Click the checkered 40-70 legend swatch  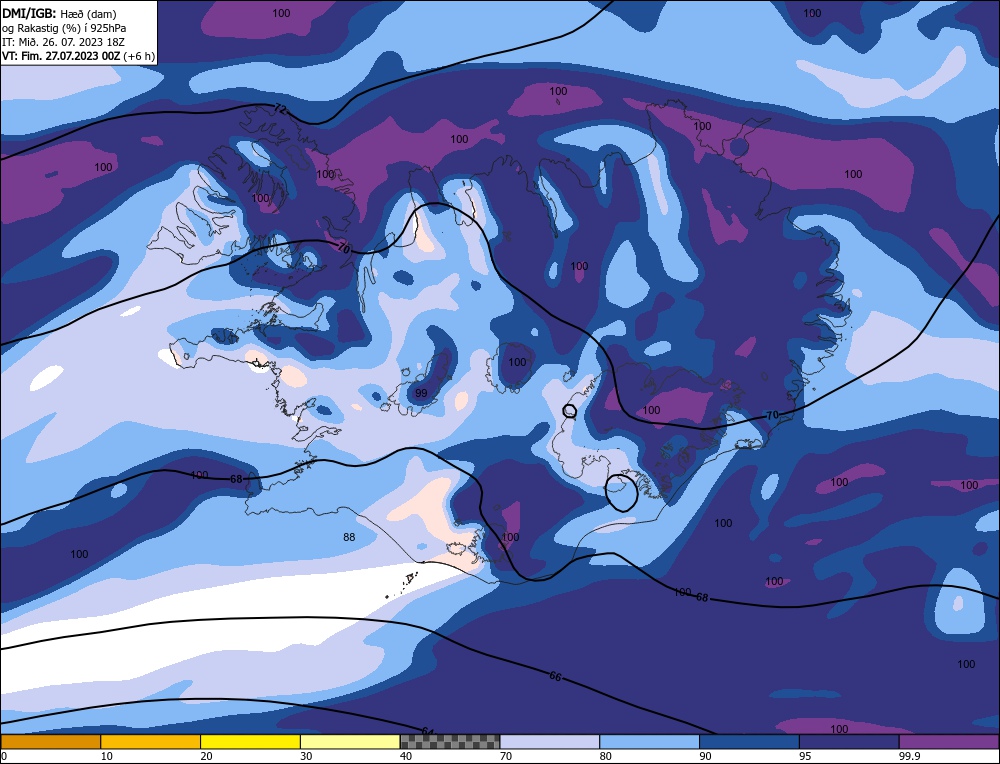point(450,742)
